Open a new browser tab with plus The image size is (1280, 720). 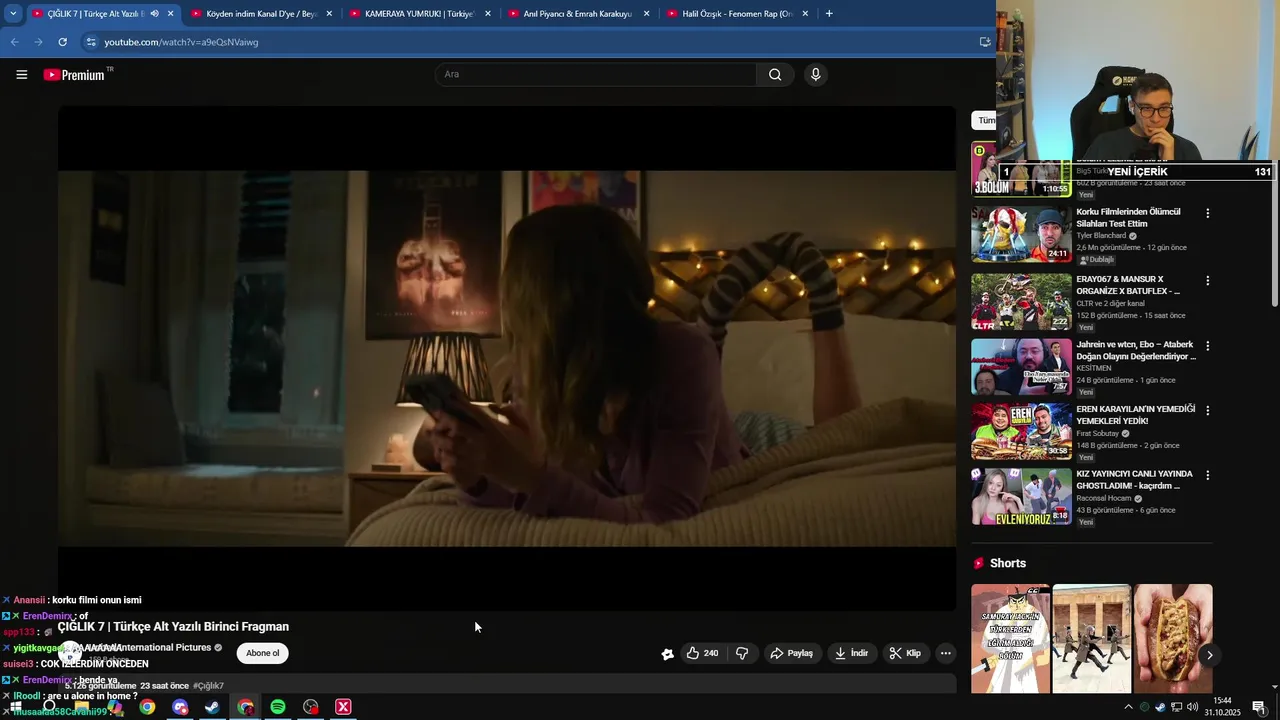[829, 14]
